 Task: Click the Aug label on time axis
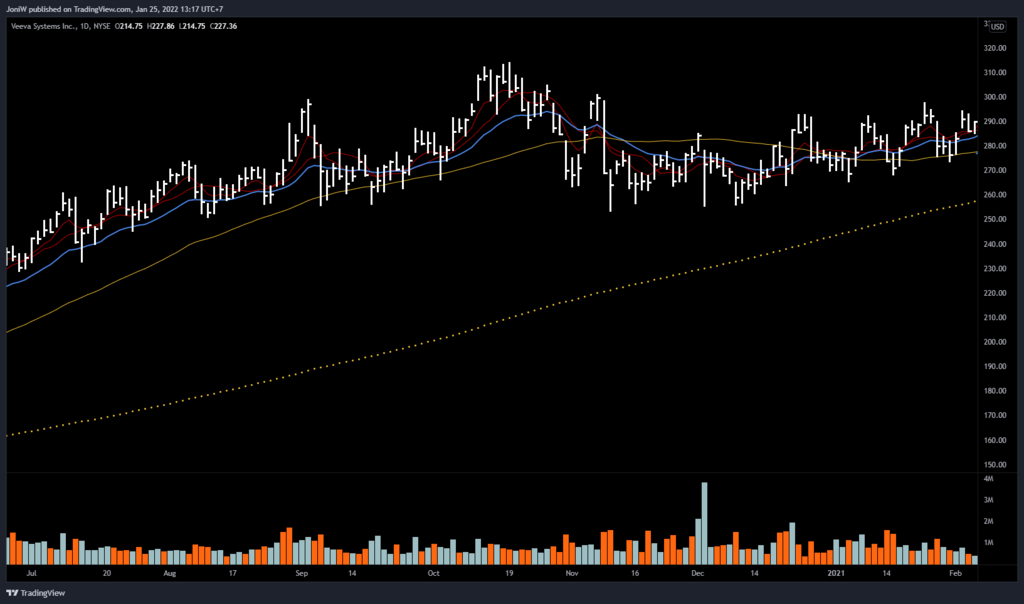coord(169,576)
